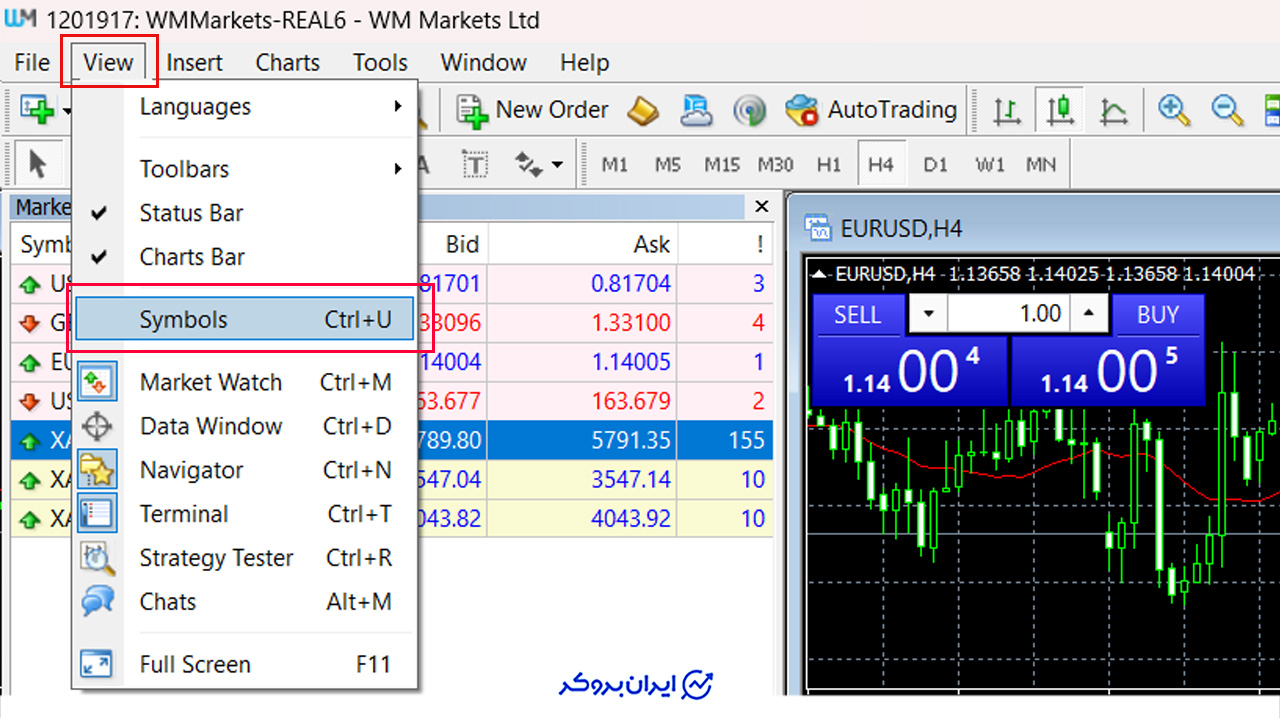Viewport: 1280px width, 720px height.
Task: Zoom in on the chart
Action: [1174, 110]
